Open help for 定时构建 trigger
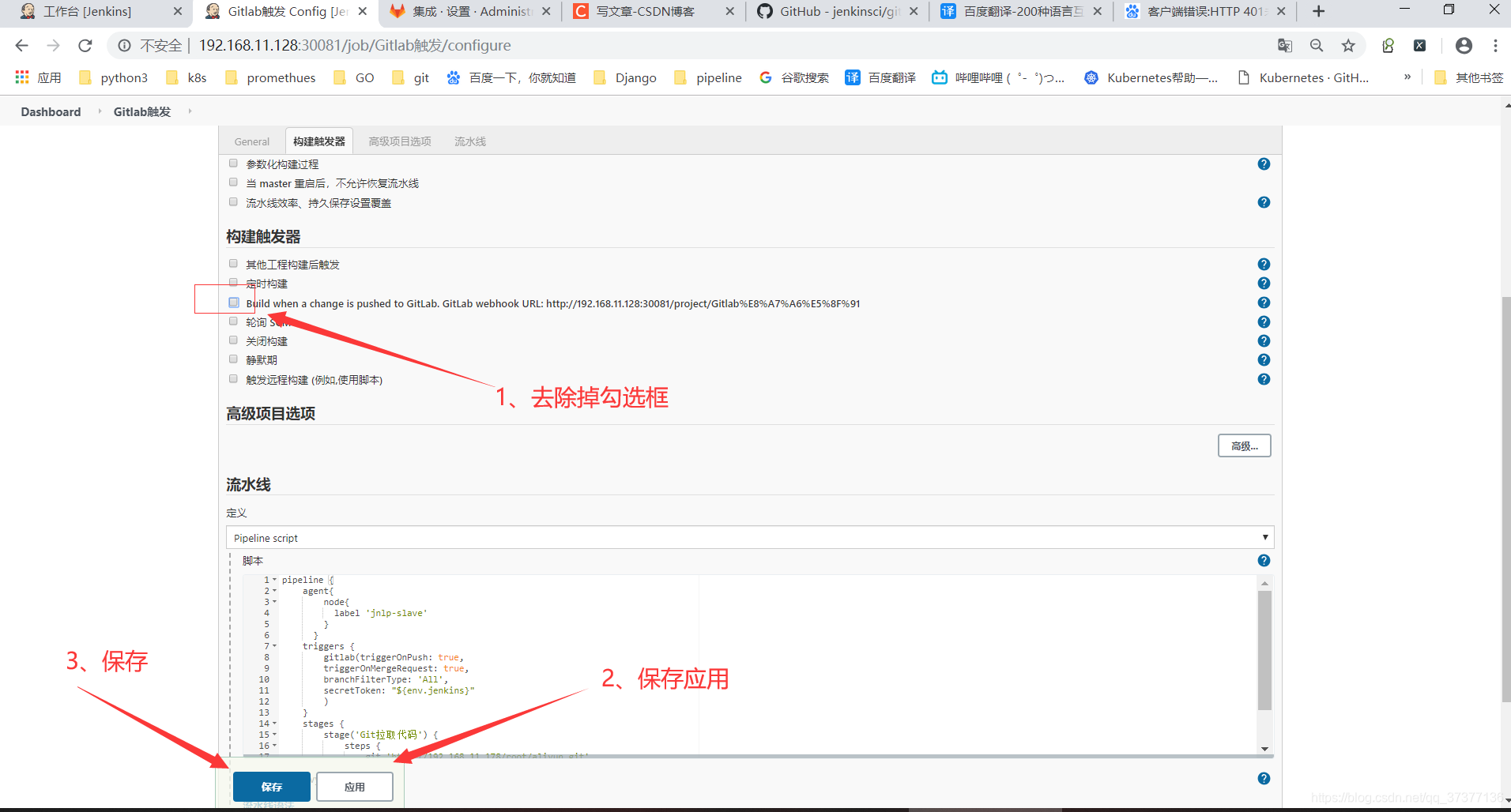This screenshot has width=1511, height=812. pos(1264,284)
